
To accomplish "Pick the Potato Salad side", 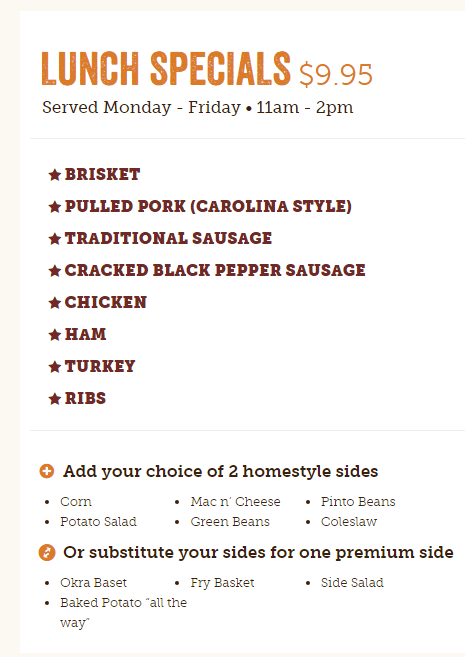I will 98,521.
